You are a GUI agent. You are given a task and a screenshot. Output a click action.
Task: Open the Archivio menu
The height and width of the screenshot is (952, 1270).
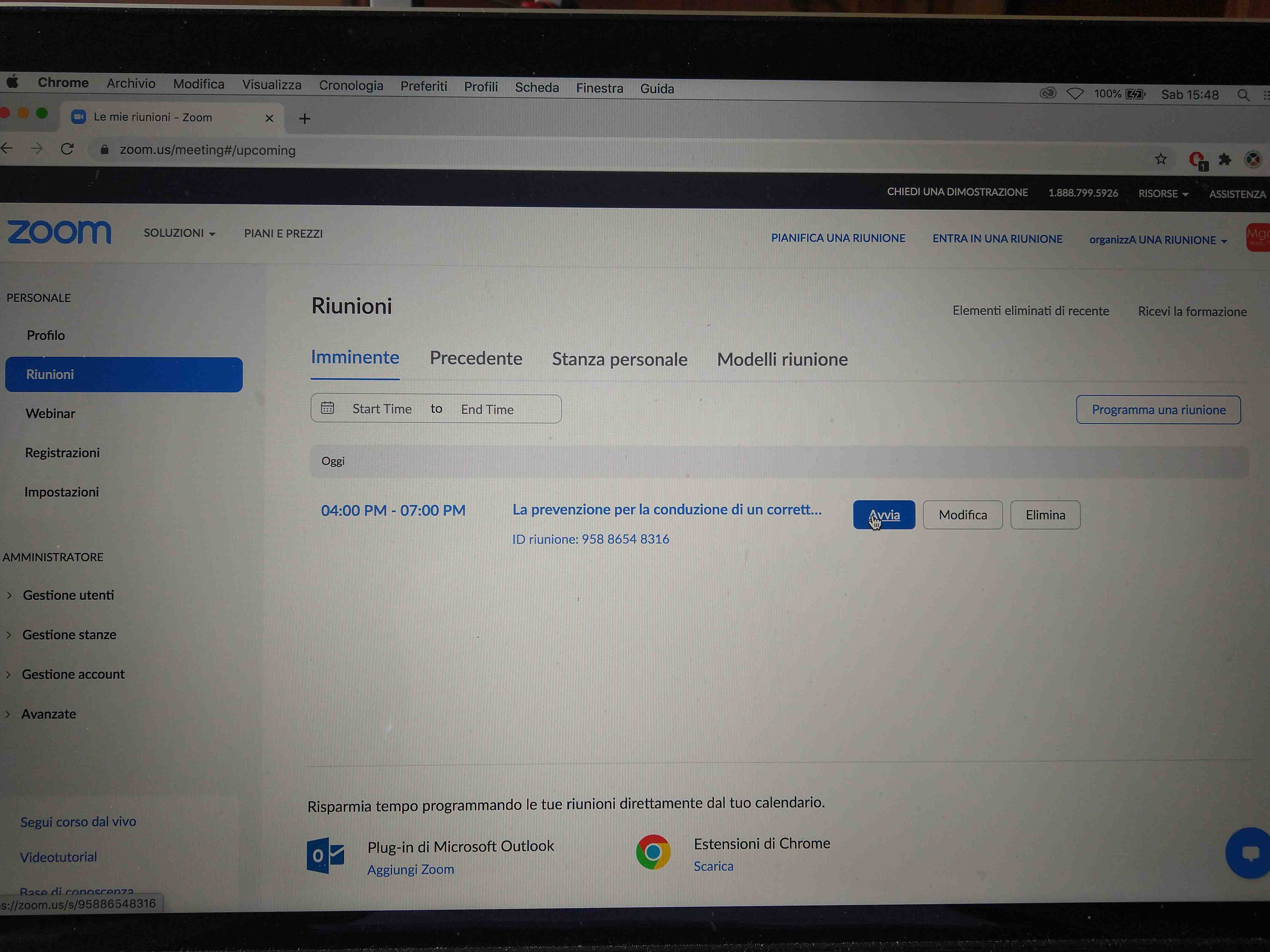tap(131, 83)
